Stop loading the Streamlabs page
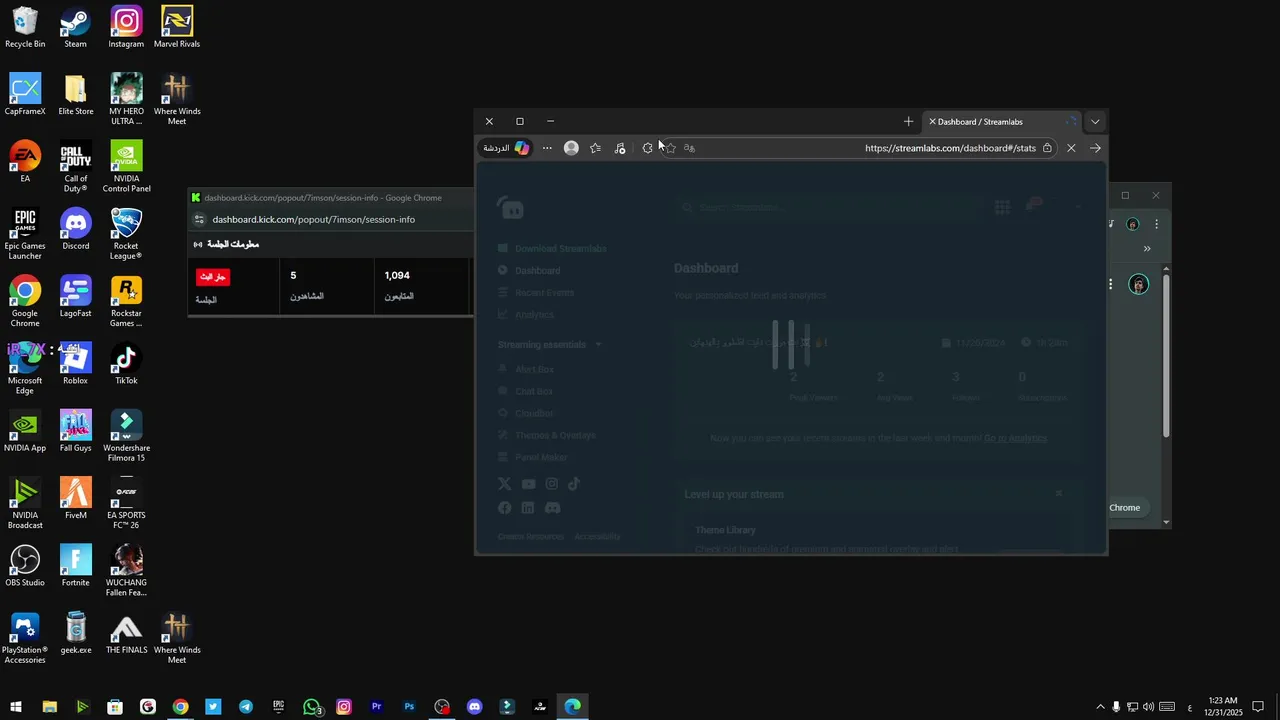 coord(1071,148)
